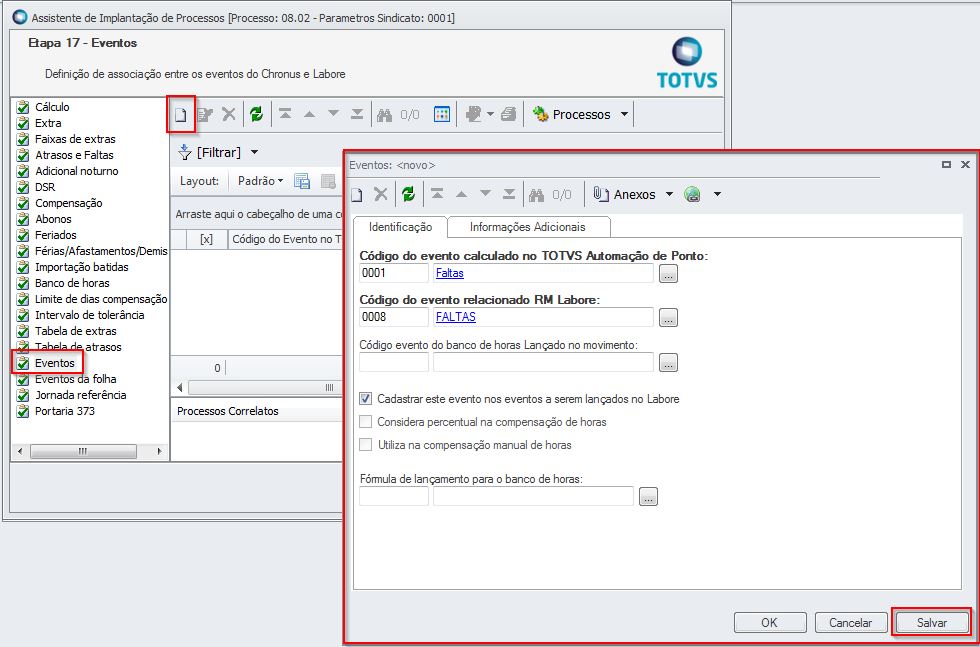Click the OK button
This screenshot has height=647, width=980.
pos(769,623)
